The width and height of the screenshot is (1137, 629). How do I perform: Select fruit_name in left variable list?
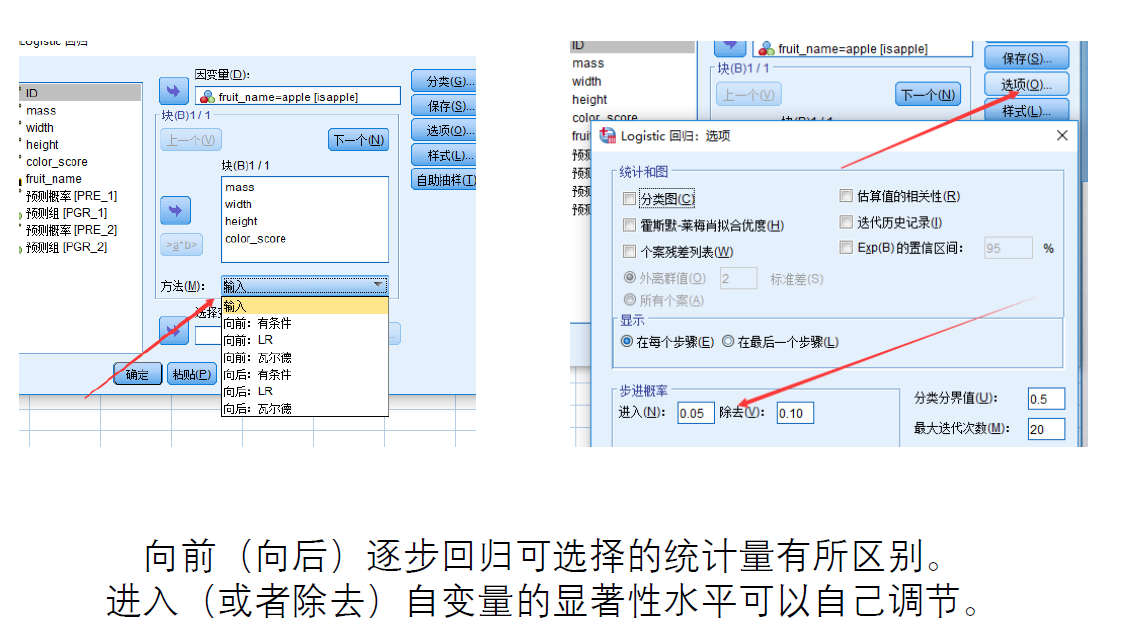point(54,178)
